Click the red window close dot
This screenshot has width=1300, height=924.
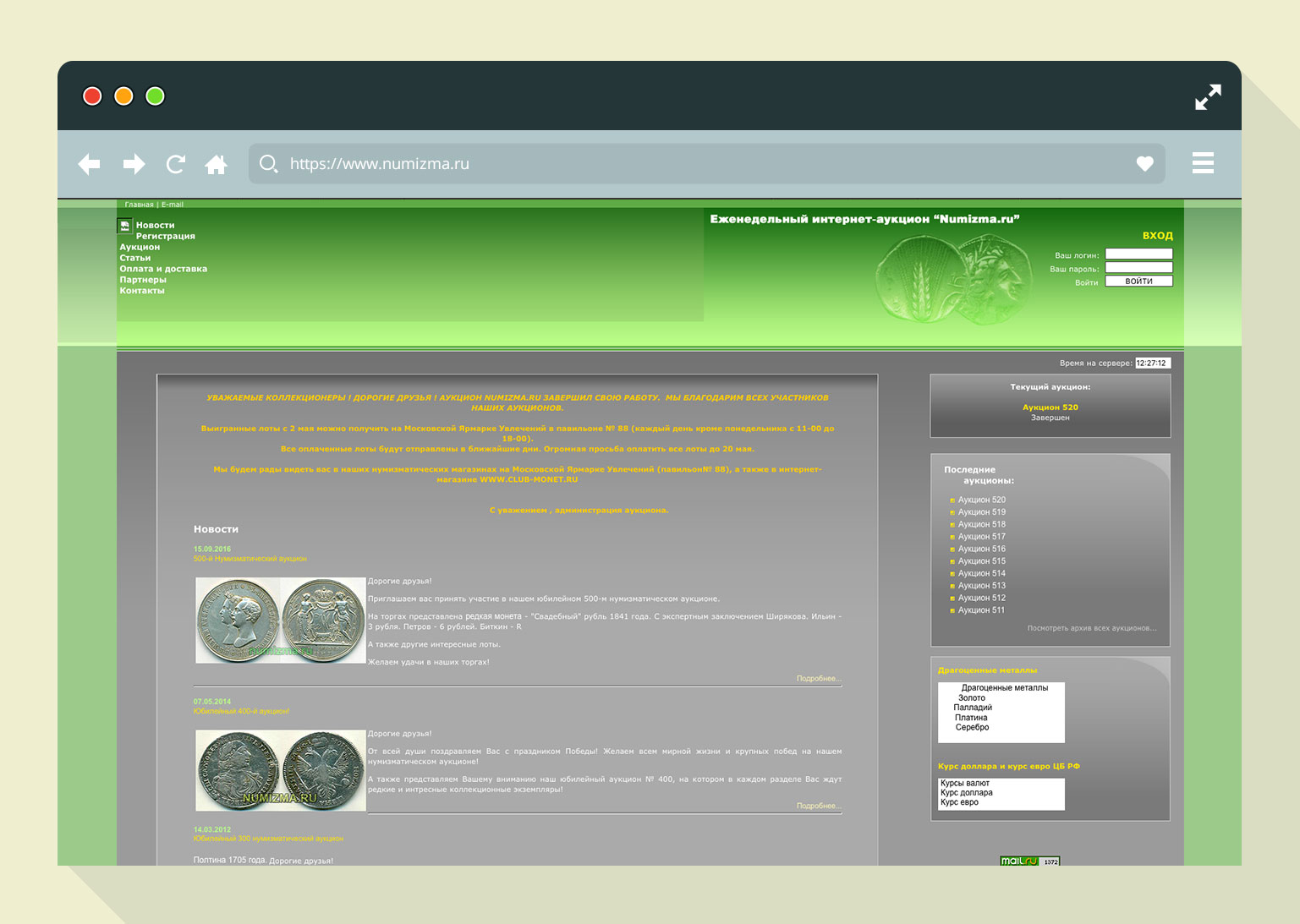pyautogui.click(x=92, y=96)
